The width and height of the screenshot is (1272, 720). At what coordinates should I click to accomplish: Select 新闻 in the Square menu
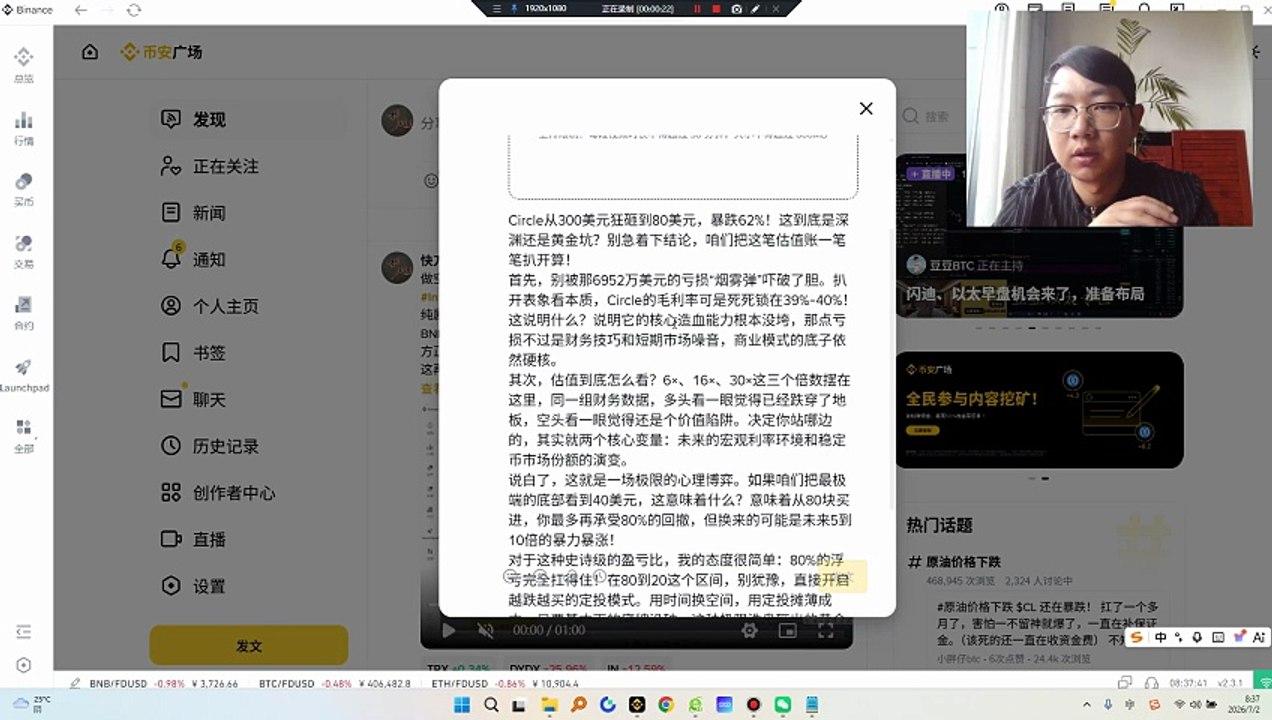click(247, 213)
